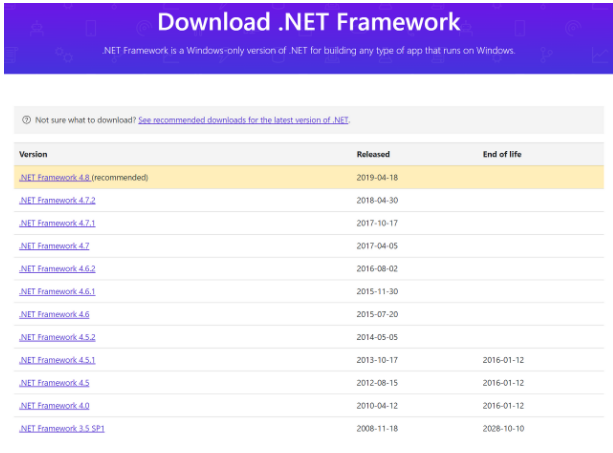Open the .NET Framework 4.5.1 link
613x453 pixels.
pyautogui.click(x=57, y=360)
